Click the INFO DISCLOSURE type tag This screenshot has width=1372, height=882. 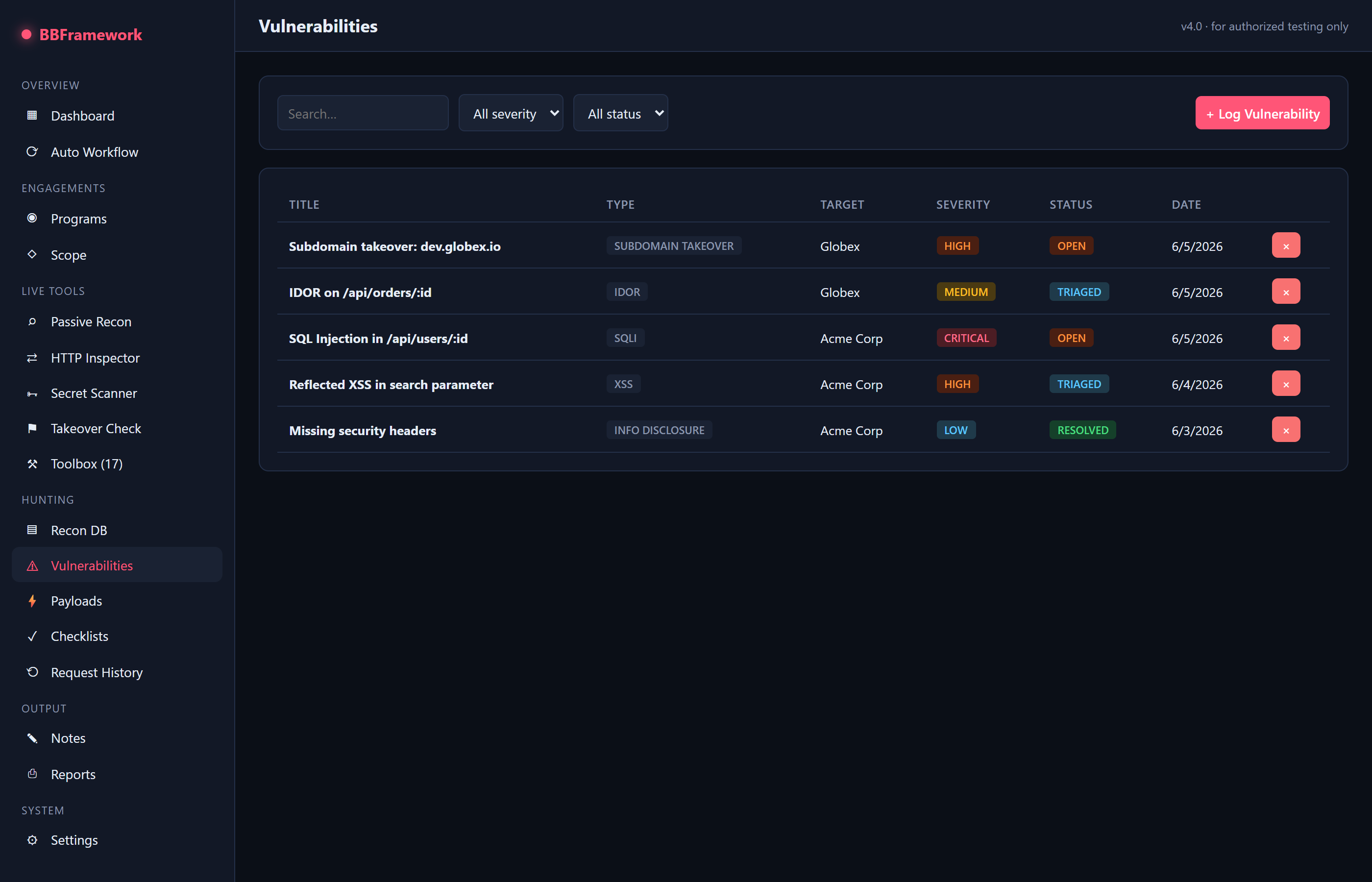(659, 430)
